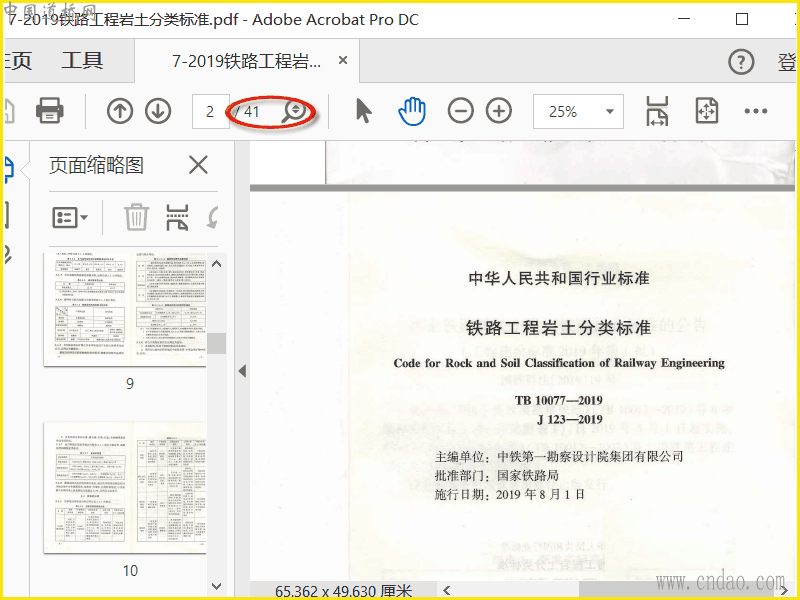Close the 页面缩略图 panel
This screenshot has width=800, height=600.
[198, 165]
